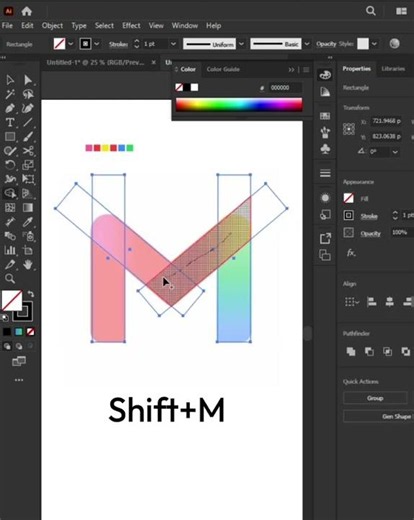Image resolution: width=414 pixels, height=520 pixels.
Task: Apply the Color mode button below fill
Action: pos(7,332)
